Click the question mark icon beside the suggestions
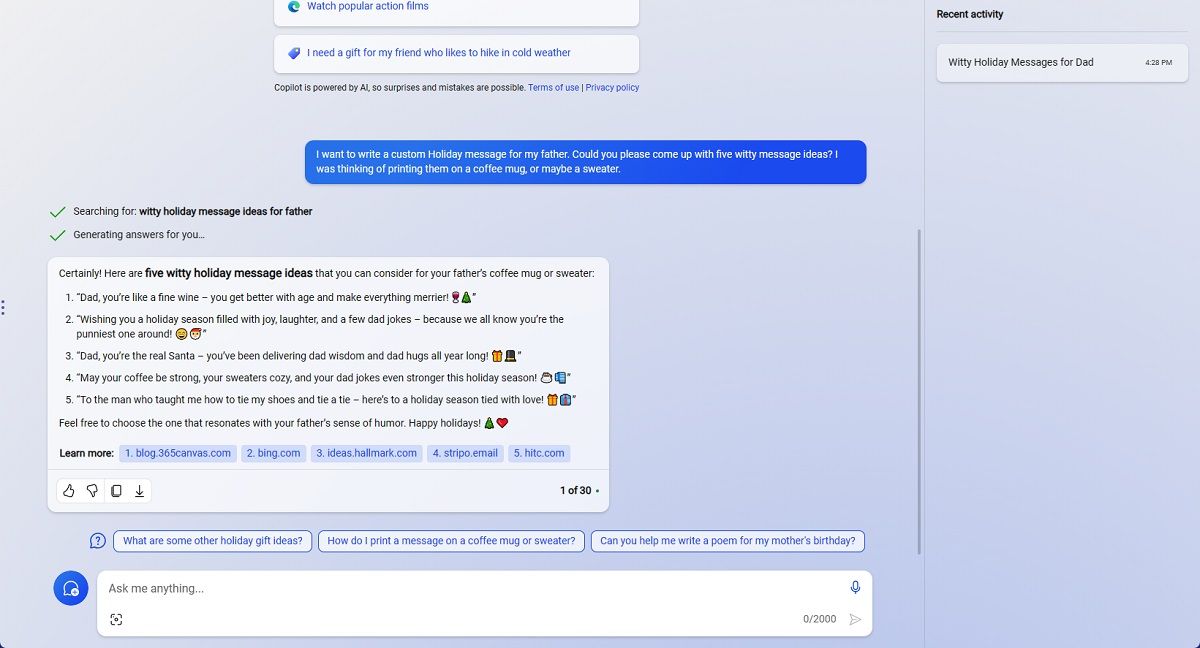The width and height of the screenshot is (1200, 648). [97, 540]
